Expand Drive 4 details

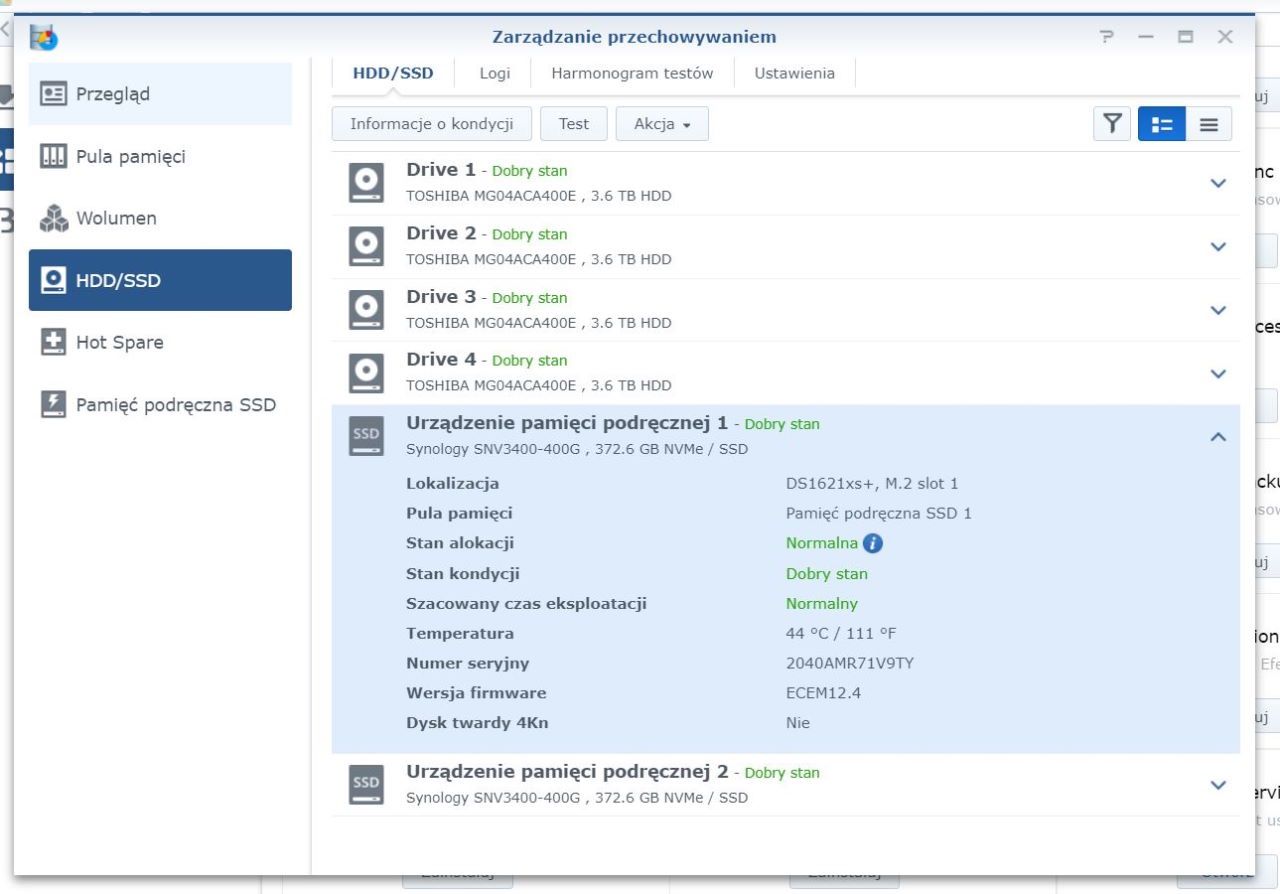pyautogui.click(x=1218, y=373)
